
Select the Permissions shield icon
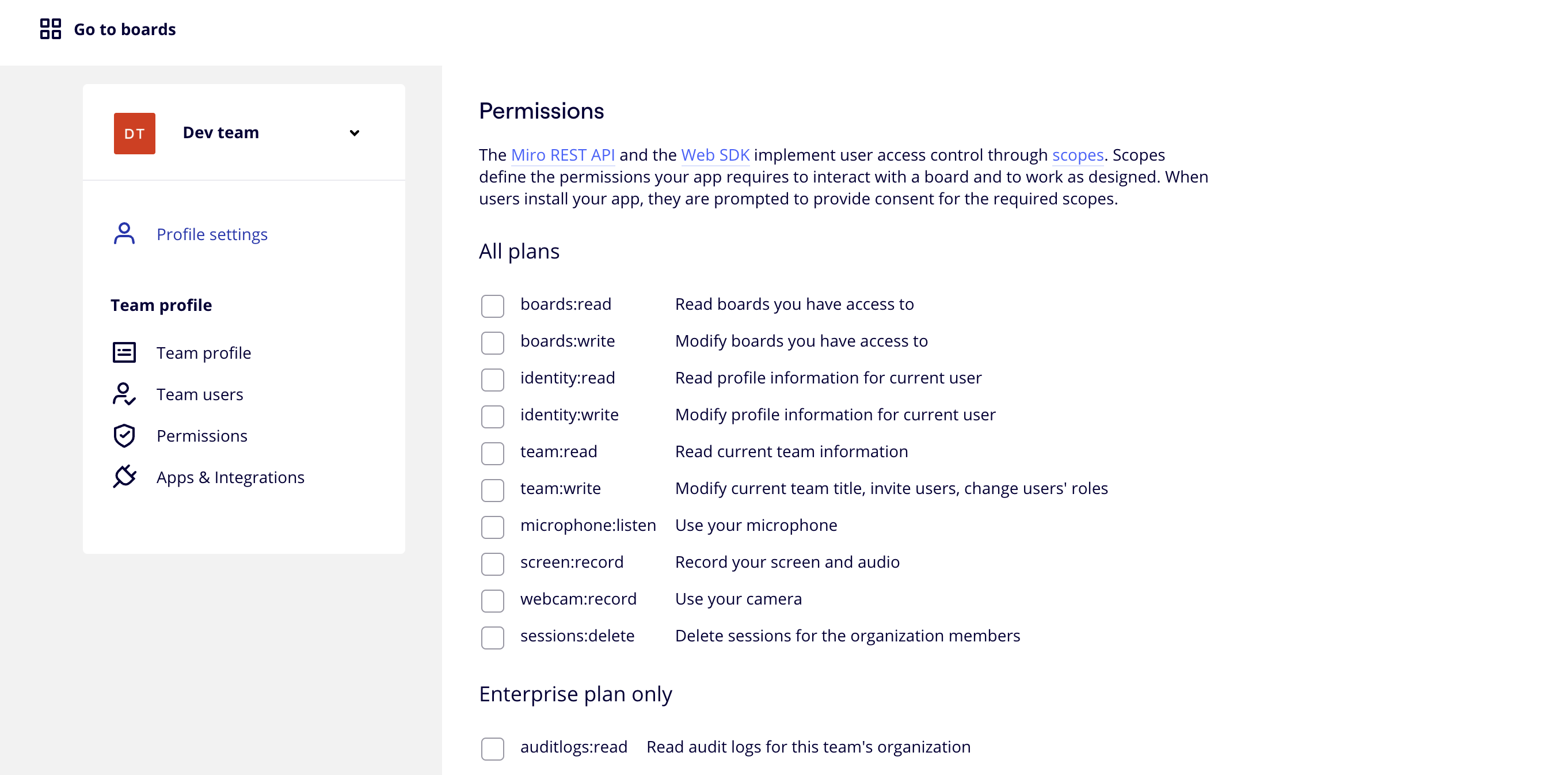[x=124, y=435]
